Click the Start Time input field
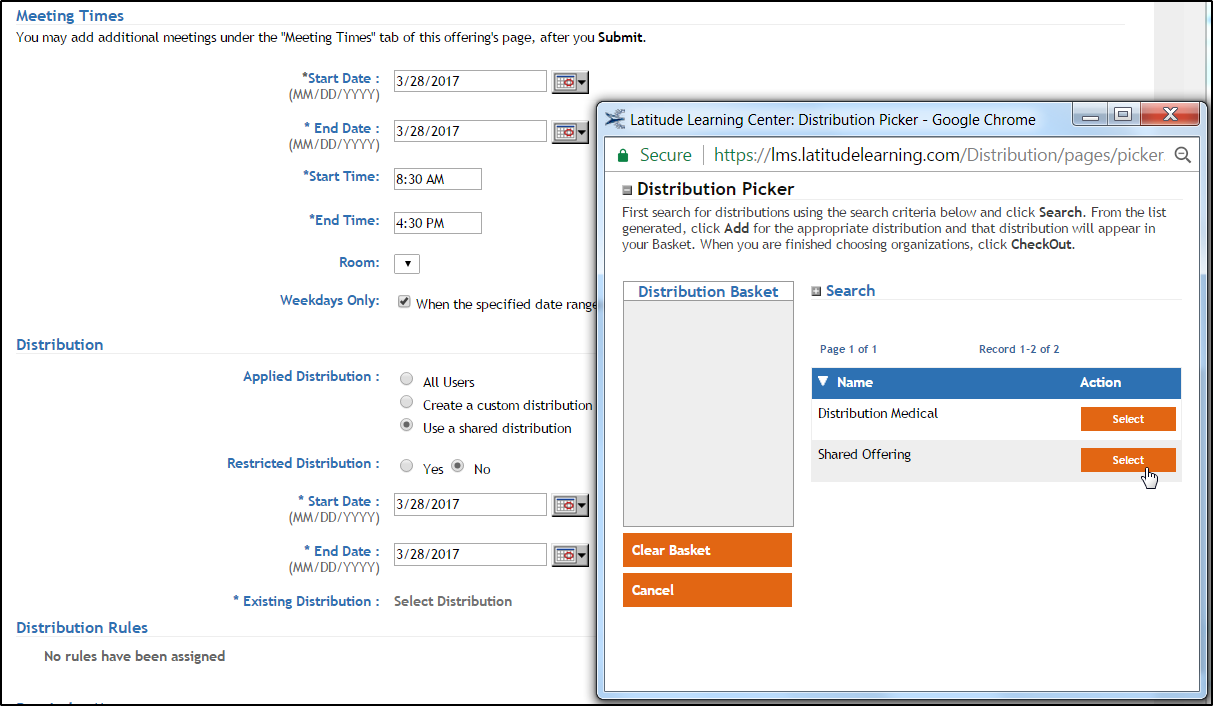 coord(438,179)
